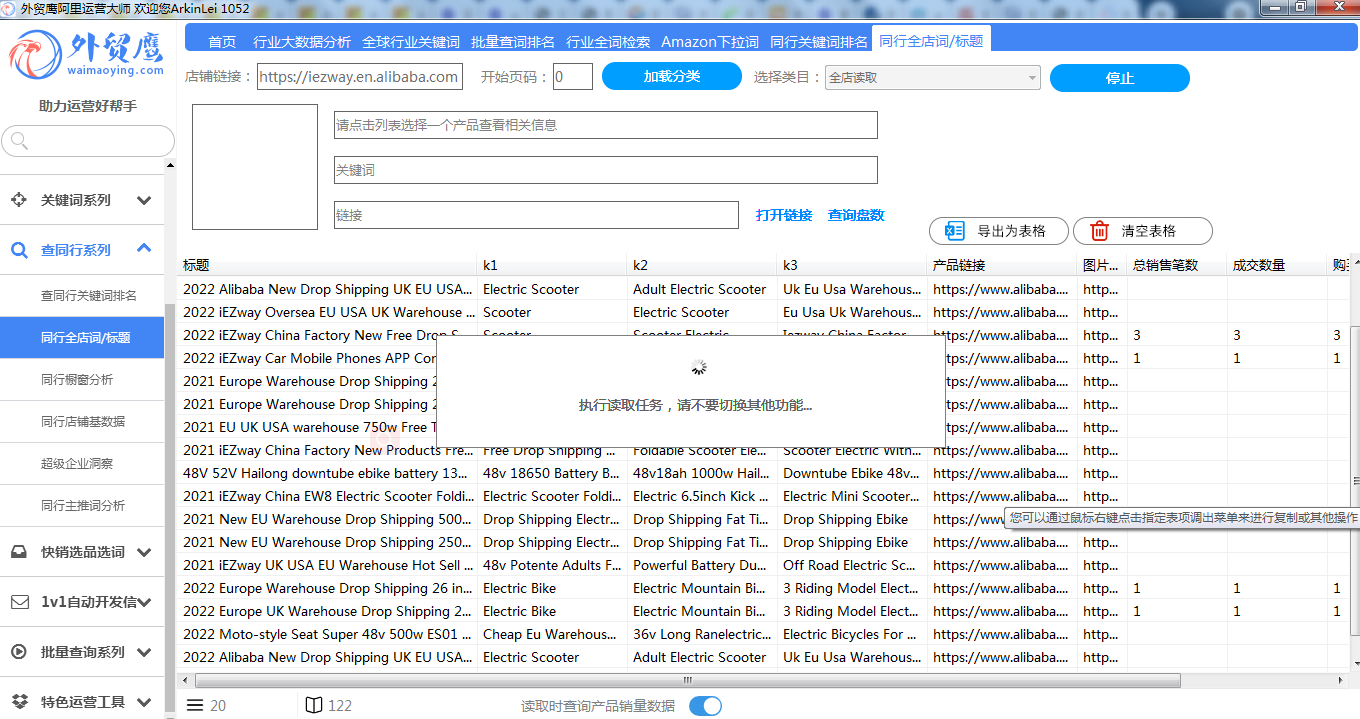Image resolution: width=1360 pixels, height=719 pixels.
Task: Open the 选择类目 全店读取 dropdown
Action: 933,77
